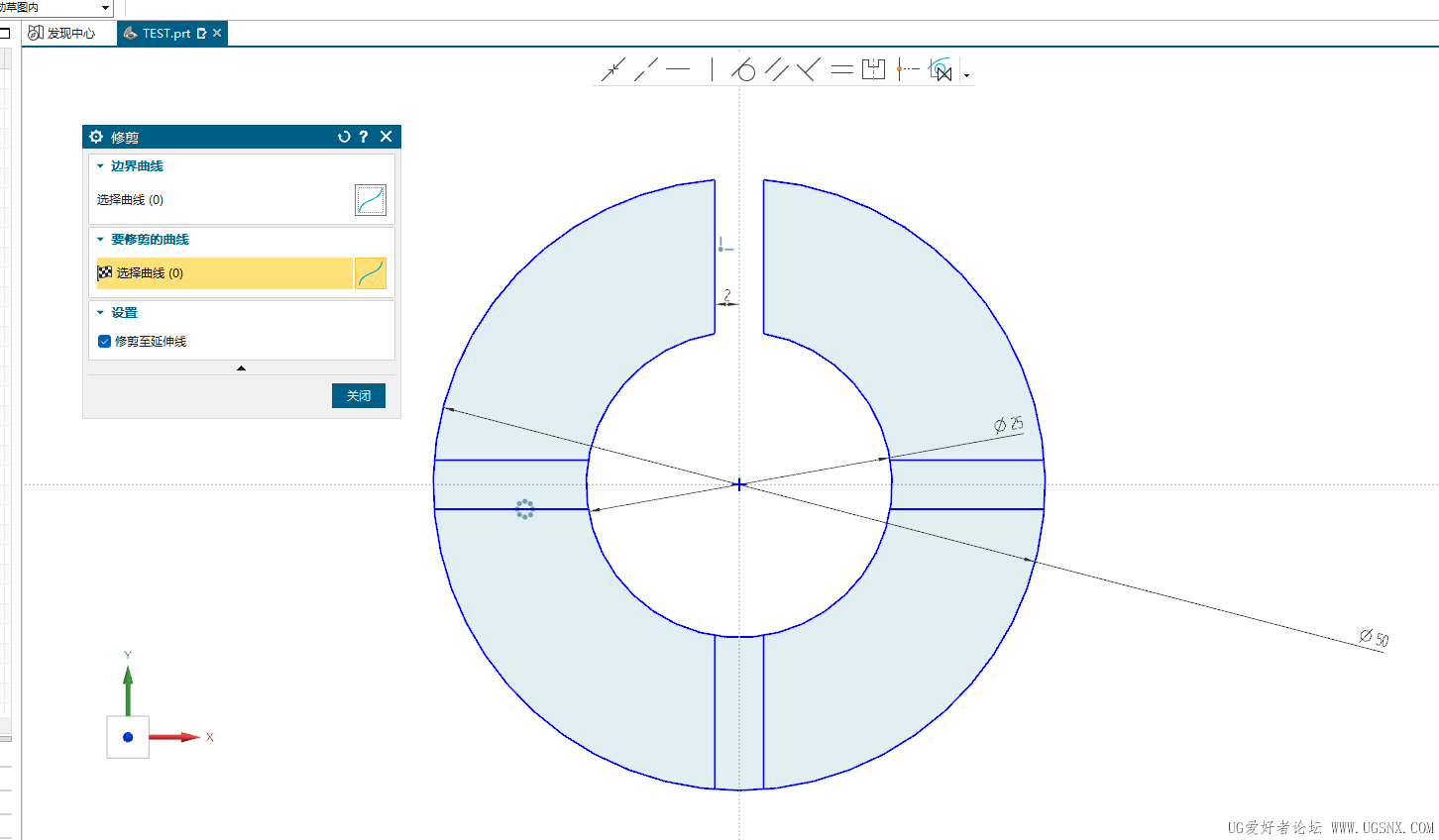
Task: Click the 关闭 button
Action: click(359, 396)
